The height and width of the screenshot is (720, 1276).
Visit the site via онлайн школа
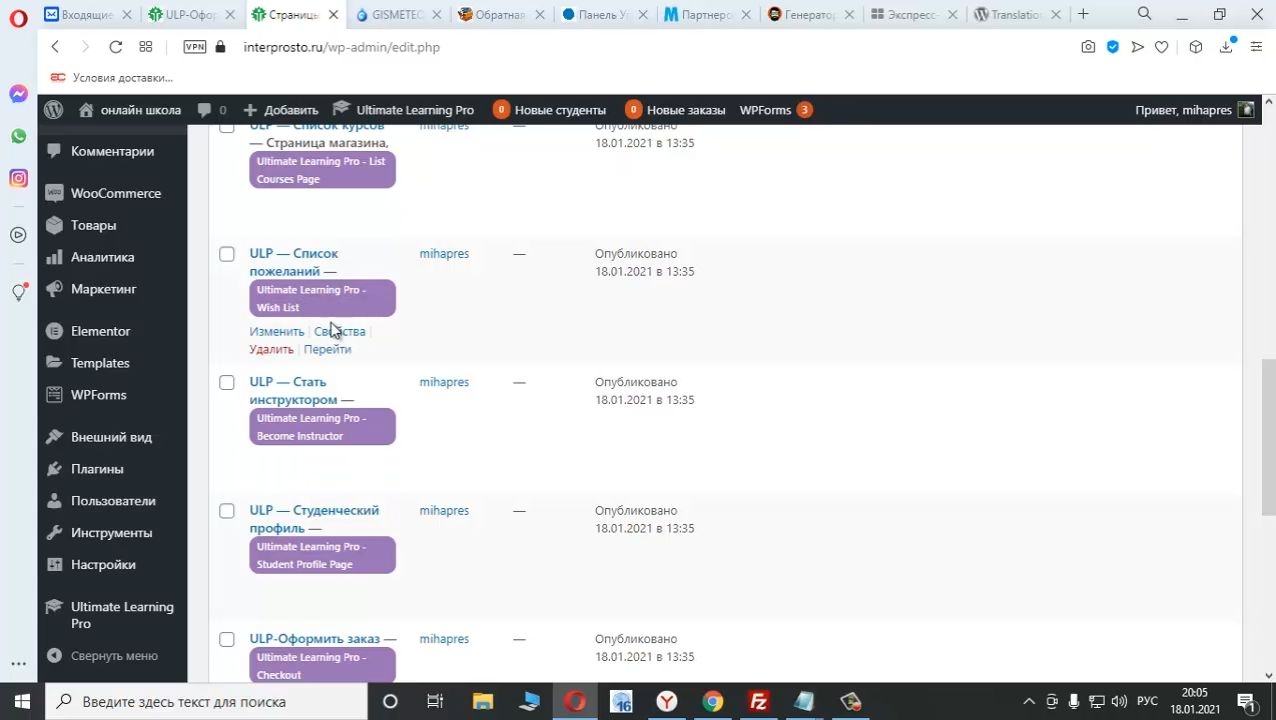(x=129, y=110)
